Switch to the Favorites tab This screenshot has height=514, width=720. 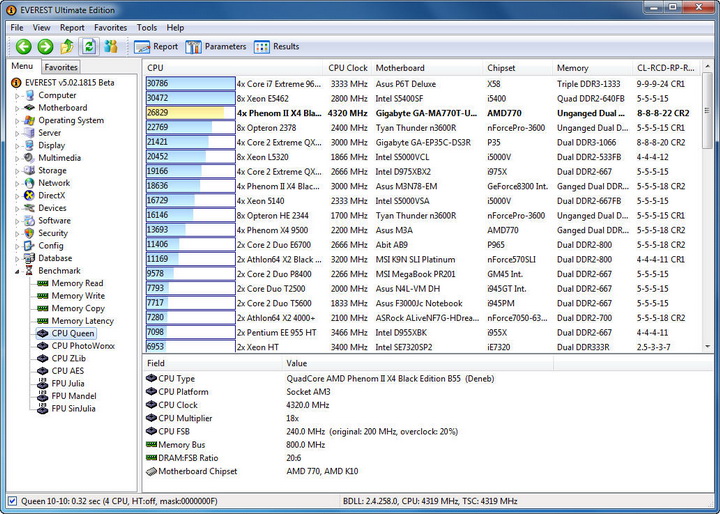pyautogui.click(x=61, y=67)
